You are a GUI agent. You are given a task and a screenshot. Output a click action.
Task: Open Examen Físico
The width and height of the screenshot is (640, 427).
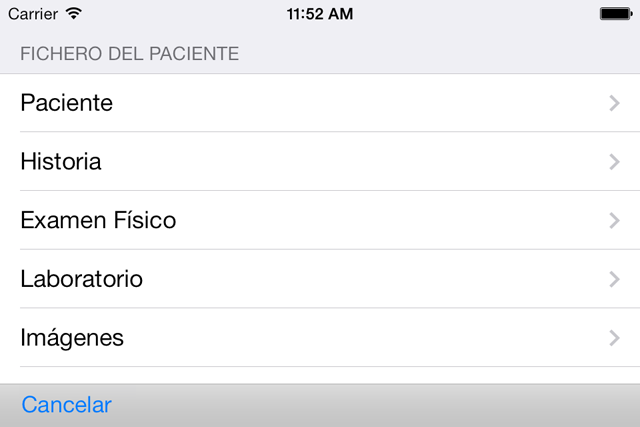coord(98,221)
